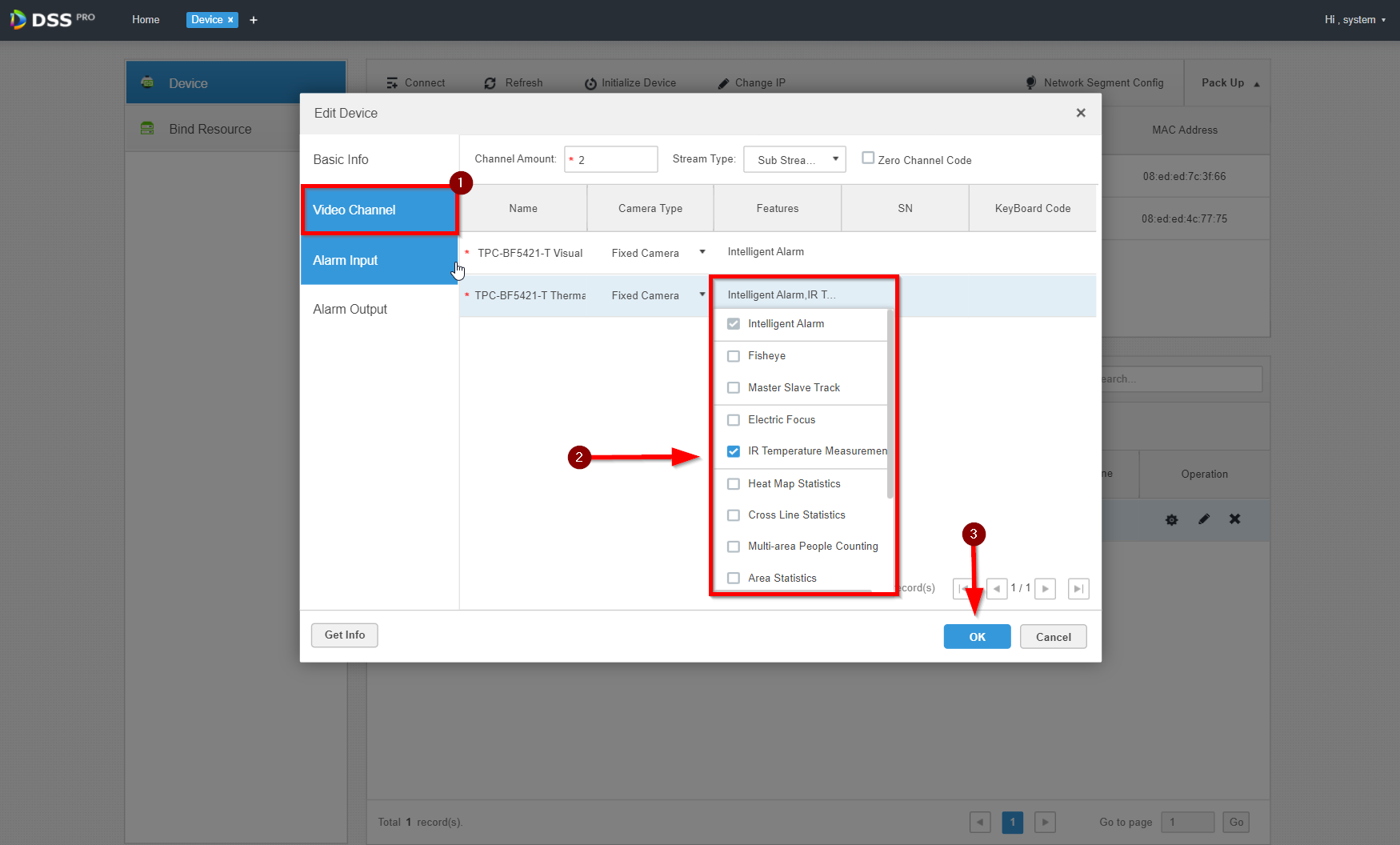Enable the Fisheye checkbox

(734, 356)
